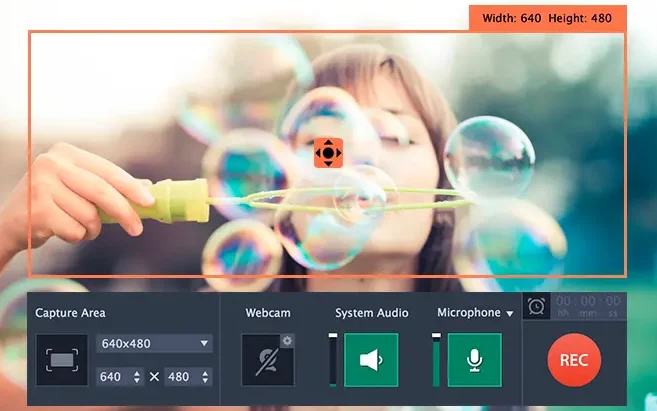Expand the Microphone device dropdown arrow
The width and height of the screenshot is (657, 411).
pyautogui.click(x=509, y=314)
